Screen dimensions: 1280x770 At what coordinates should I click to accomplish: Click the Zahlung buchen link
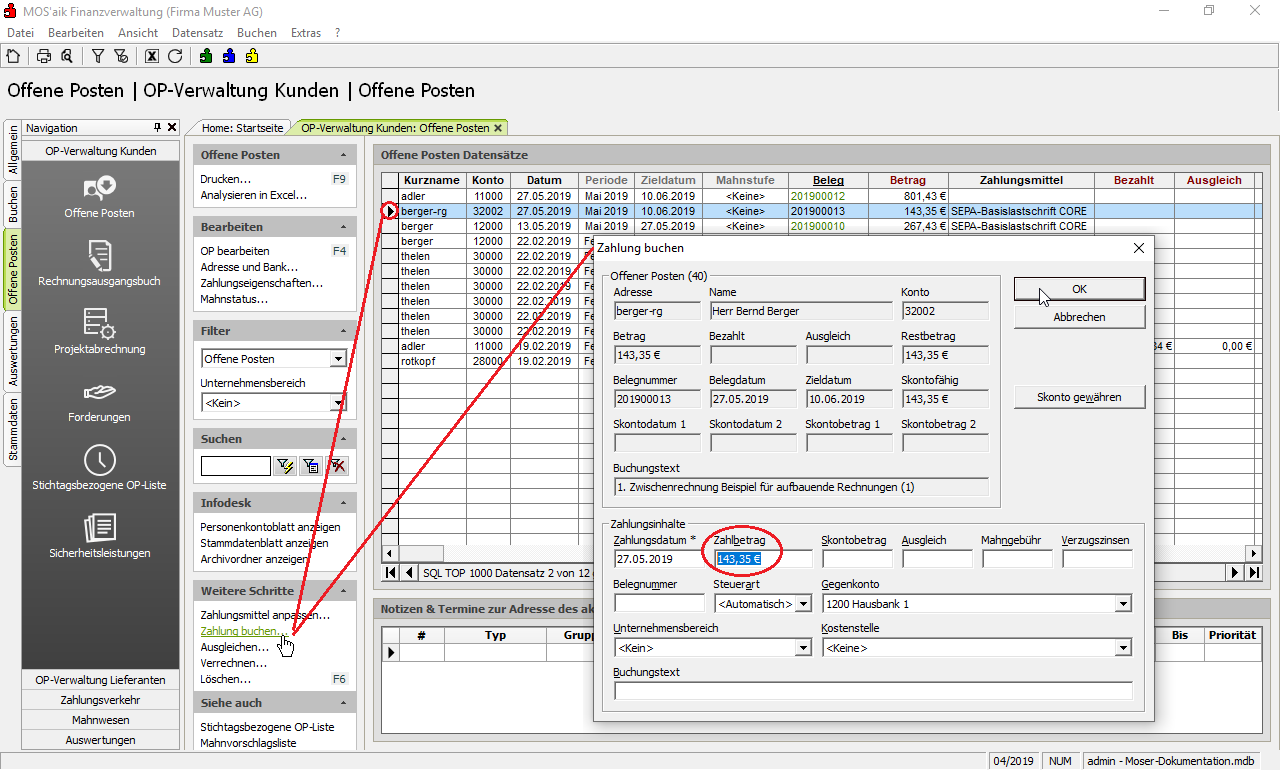pyautogui.click(x=240, y=632)
